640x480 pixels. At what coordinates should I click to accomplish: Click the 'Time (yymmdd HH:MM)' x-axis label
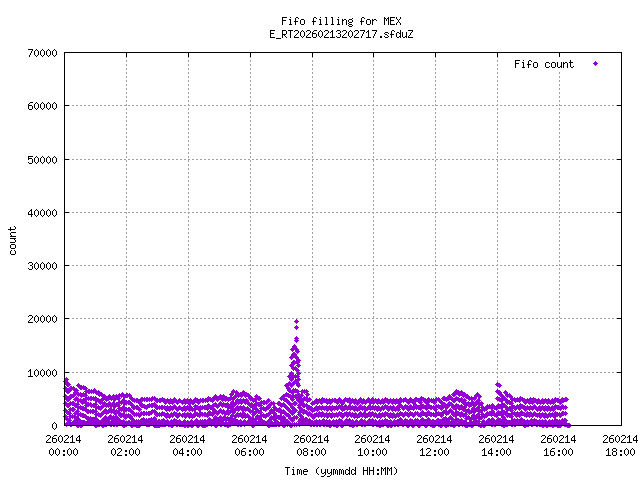coord(342,470)
